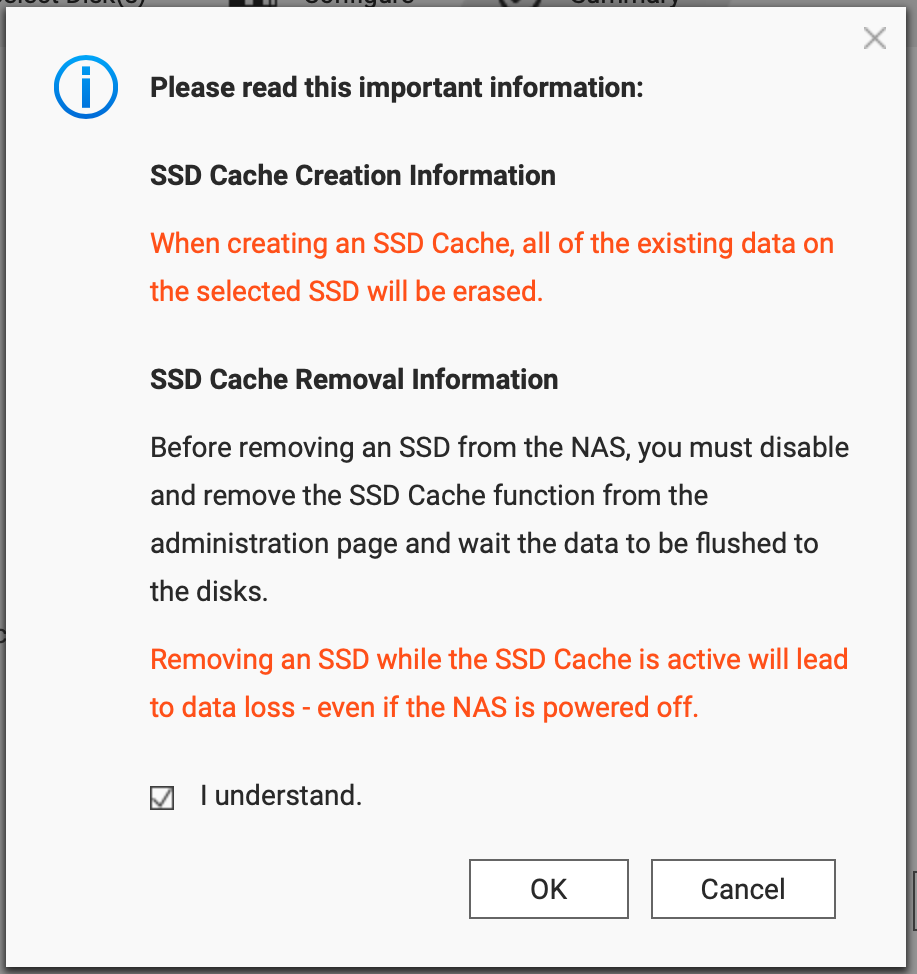Click the Configure step icon at top
Screen dimensions: 917x974
253,2
